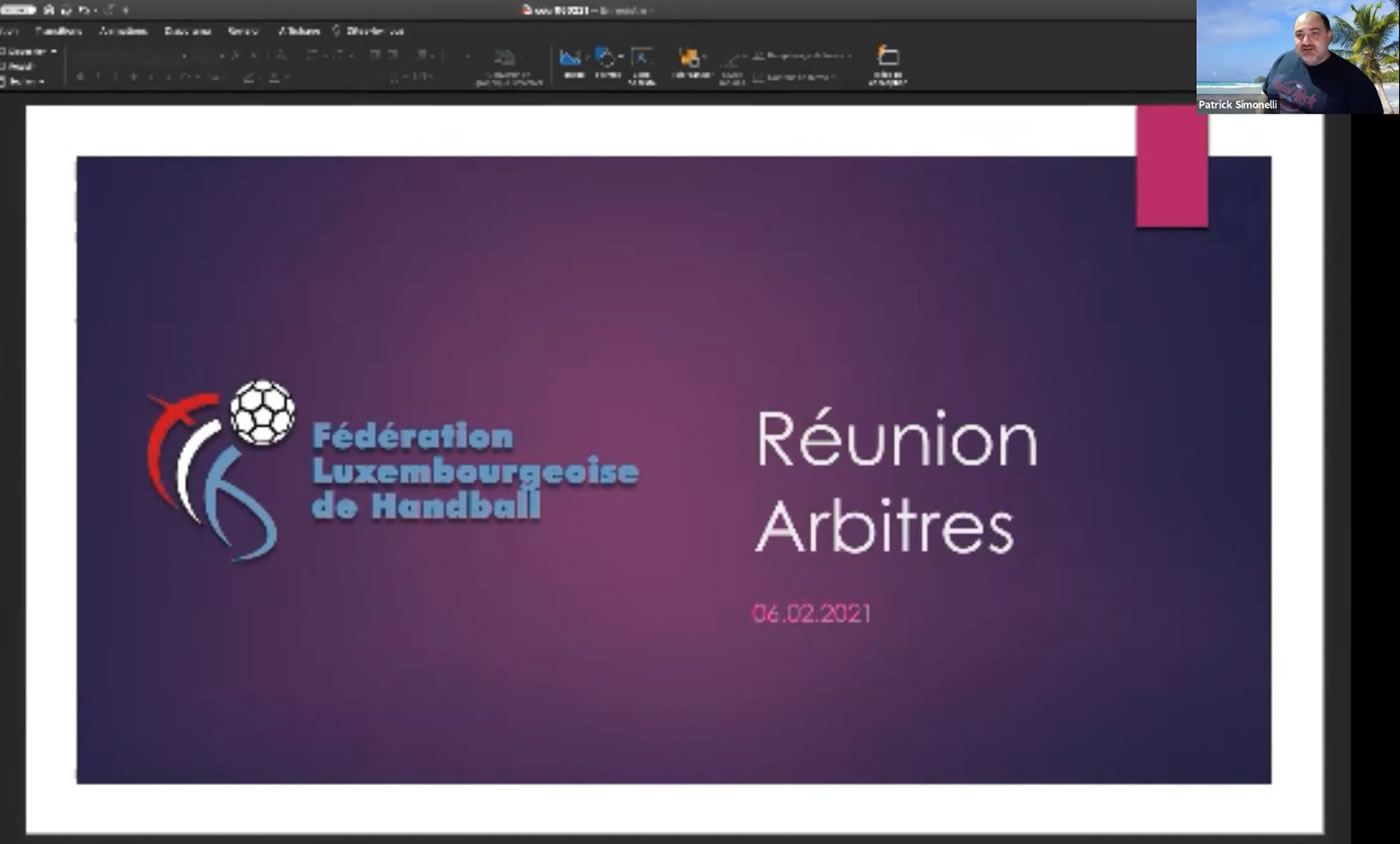Insert a text box with Zone de texte
Viewport: 1400px width, 844px height.
(x=642, y=62)
